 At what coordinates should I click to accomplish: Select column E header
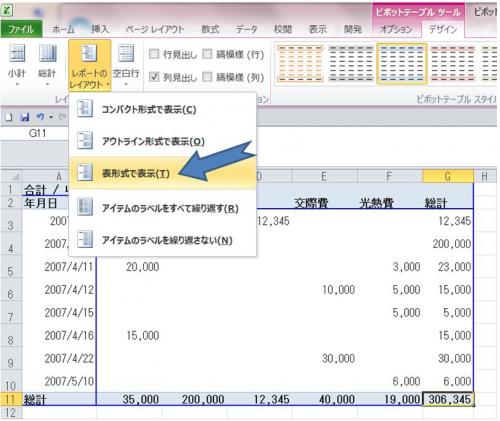tap(324, 176)
